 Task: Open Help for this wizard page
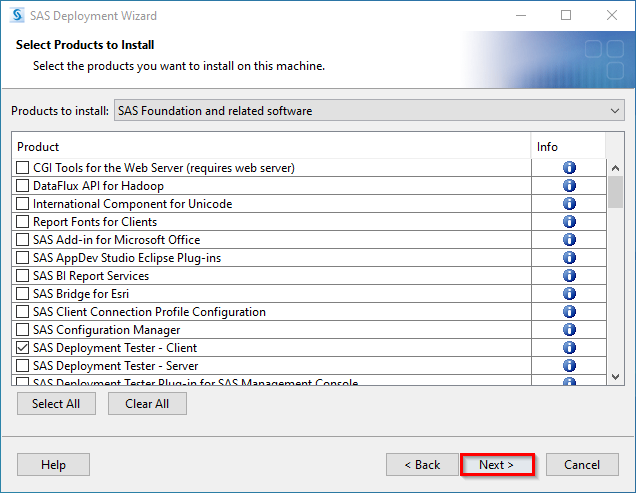click(x=53, y=465)
